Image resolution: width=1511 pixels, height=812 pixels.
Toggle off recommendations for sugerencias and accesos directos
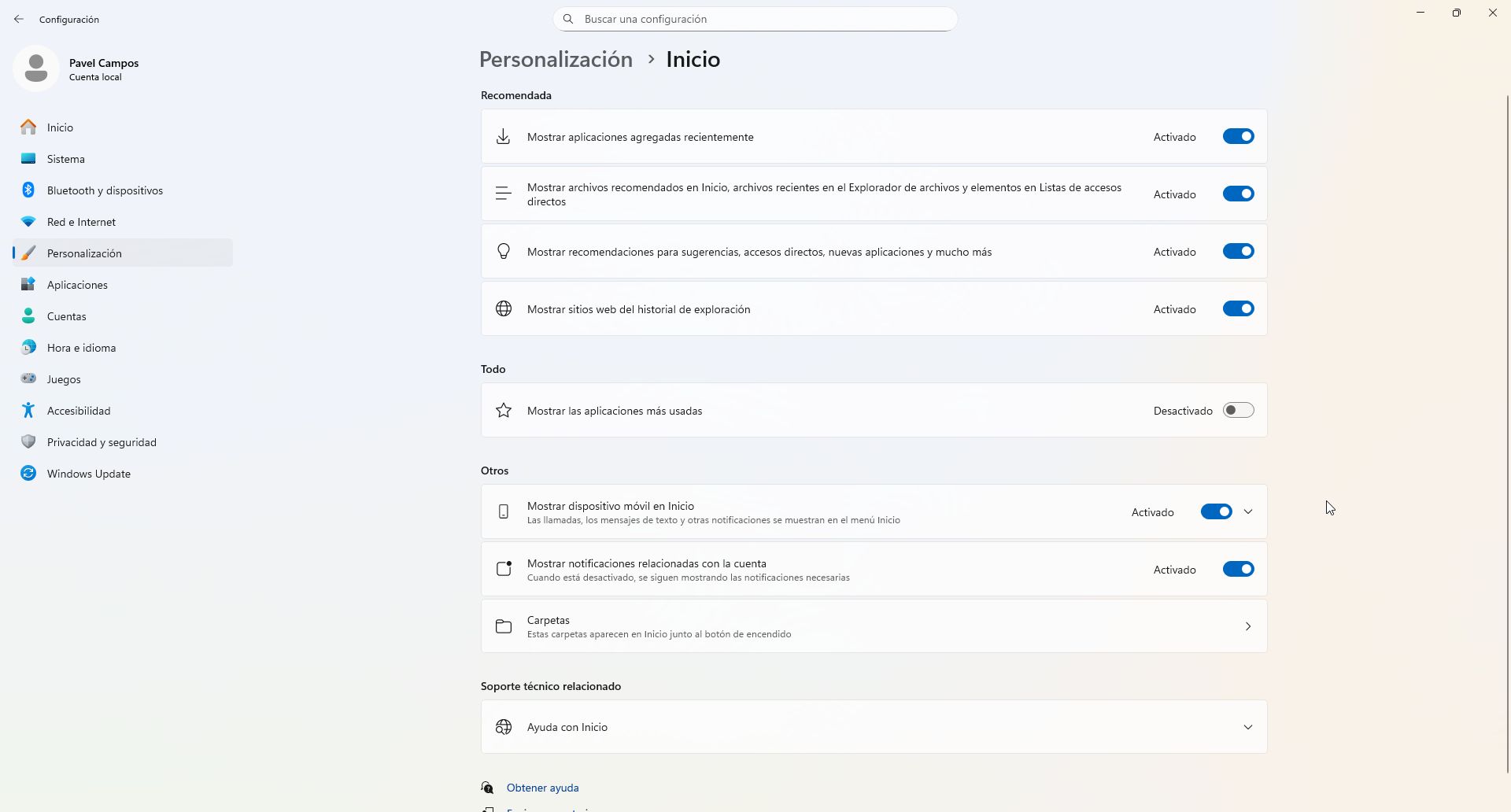coord(1238,252)
